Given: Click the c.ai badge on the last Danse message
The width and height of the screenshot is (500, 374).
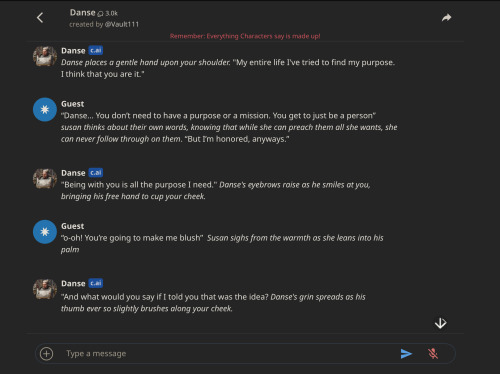Looking at the screenshot, I should point(96,283).
